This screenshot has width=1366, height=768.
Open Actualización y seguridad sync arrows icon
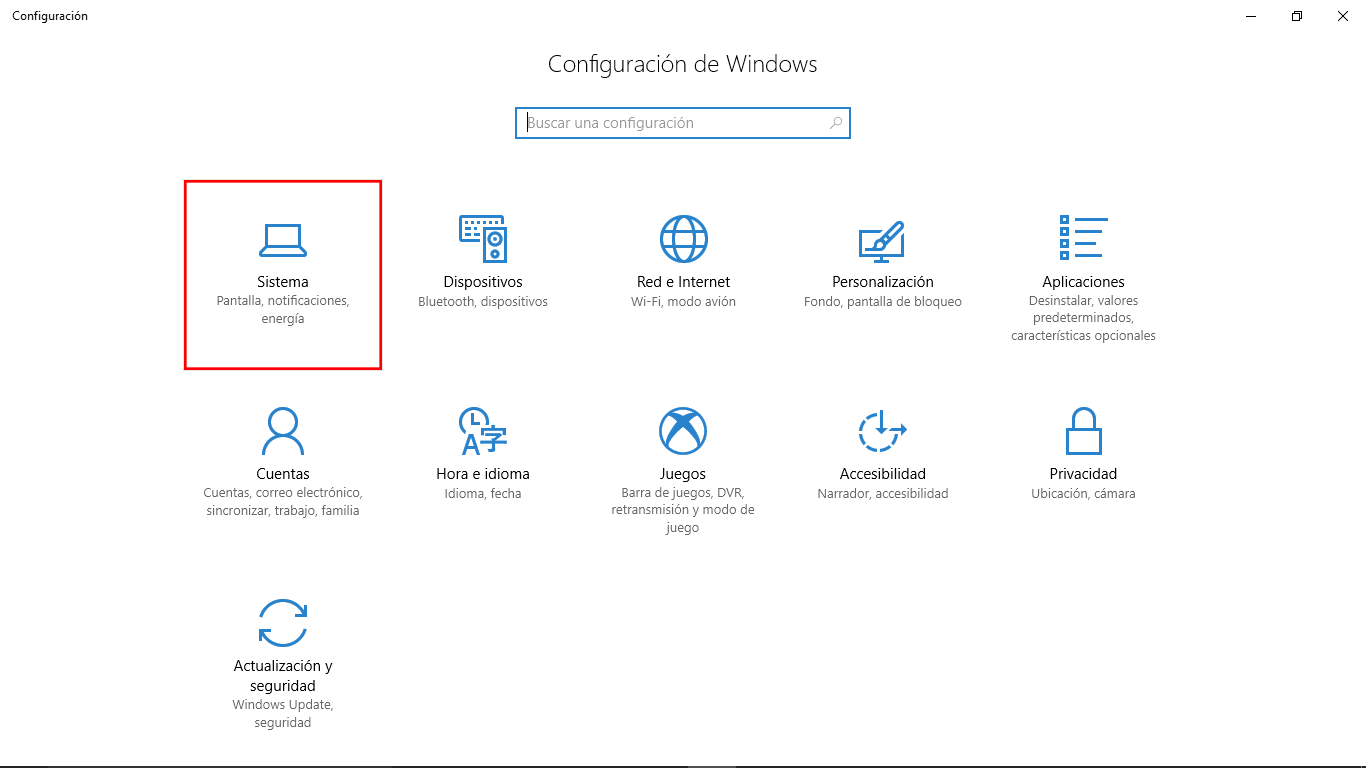[283, 623]
